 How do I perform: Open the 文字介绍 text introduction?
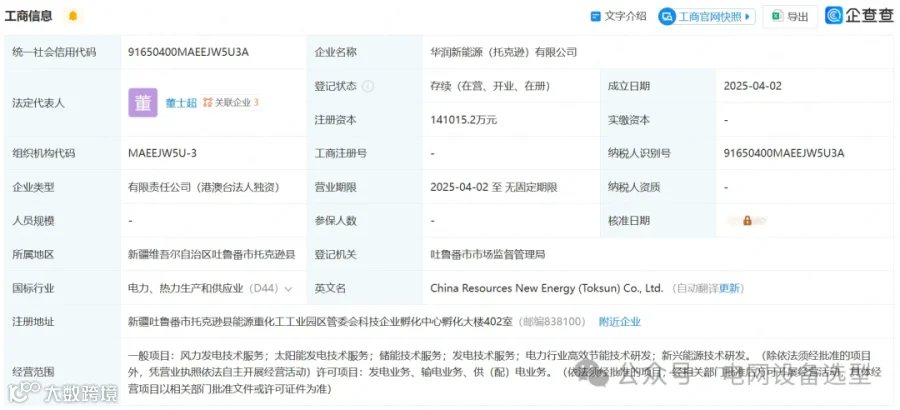point(619,16)
